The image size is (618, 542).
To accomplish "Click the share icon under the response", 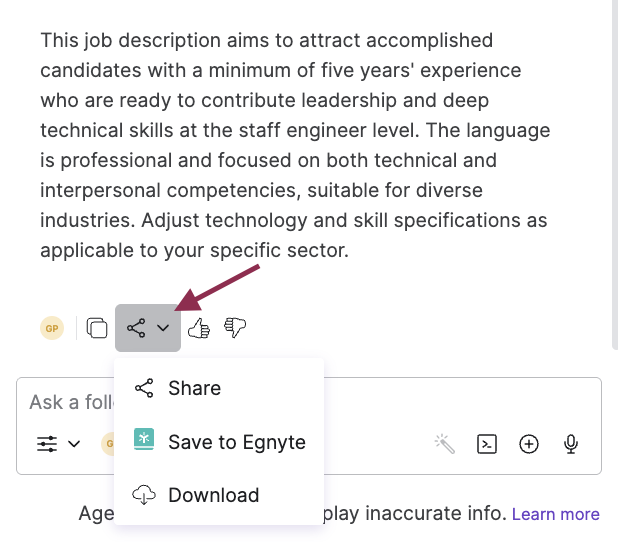I will click(x=136, y=328).
